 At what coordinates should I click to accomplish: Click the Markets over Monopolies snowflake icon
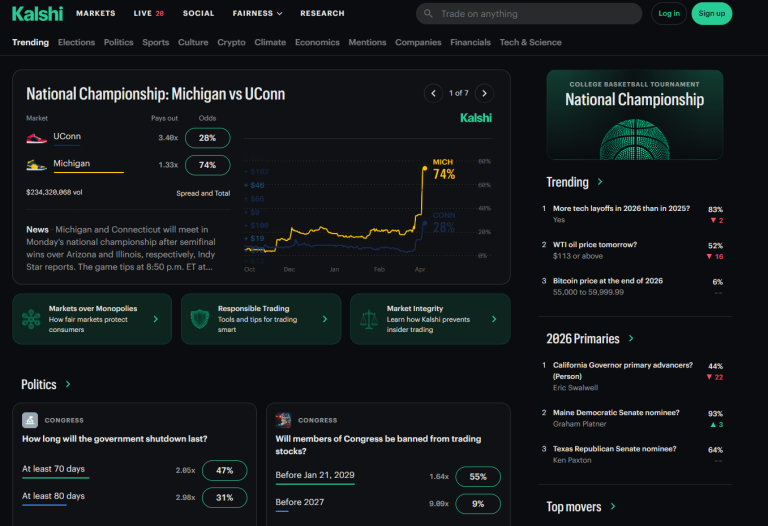pyautogui.click(x=32, y=319)
